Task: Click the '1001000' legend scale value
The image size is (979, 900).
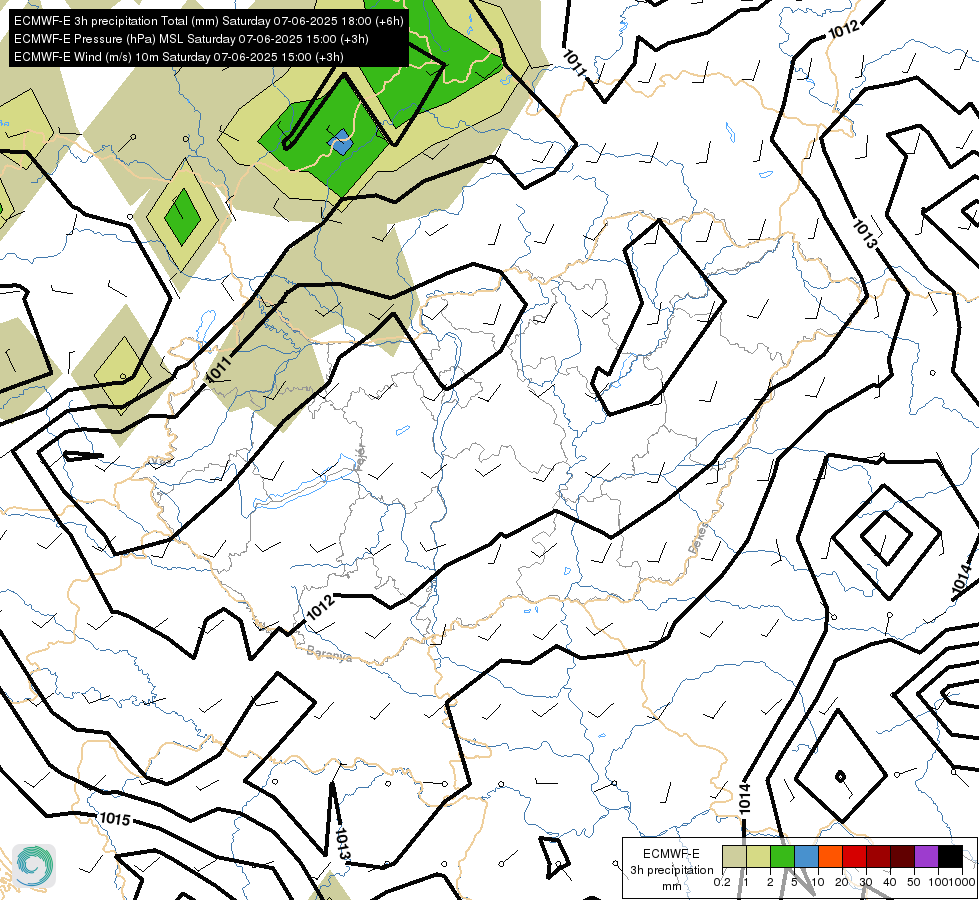Action: pyautogui.click(x=950, y=882)
